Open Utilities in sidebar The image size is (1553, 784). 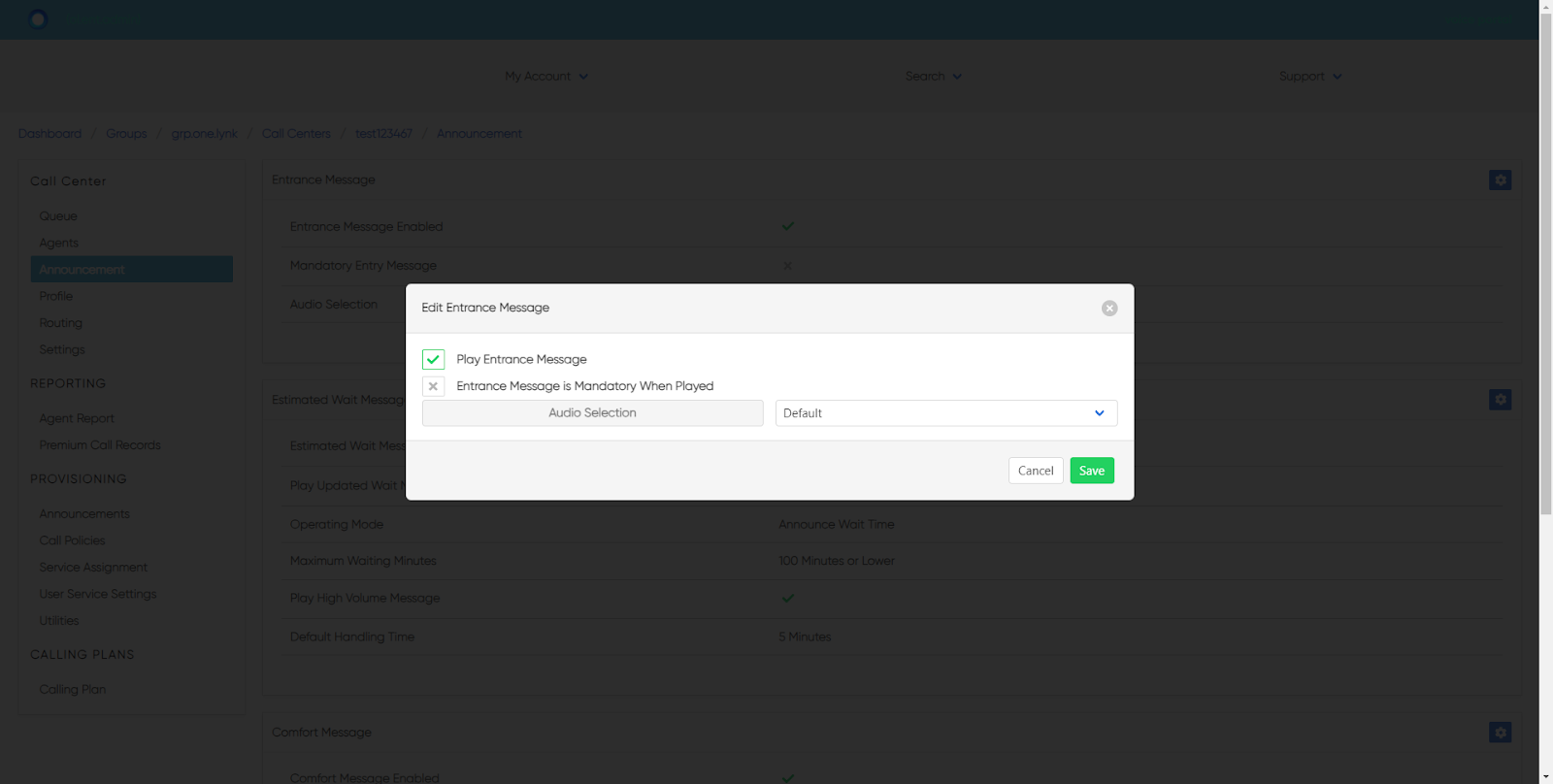tap(59, 620)
